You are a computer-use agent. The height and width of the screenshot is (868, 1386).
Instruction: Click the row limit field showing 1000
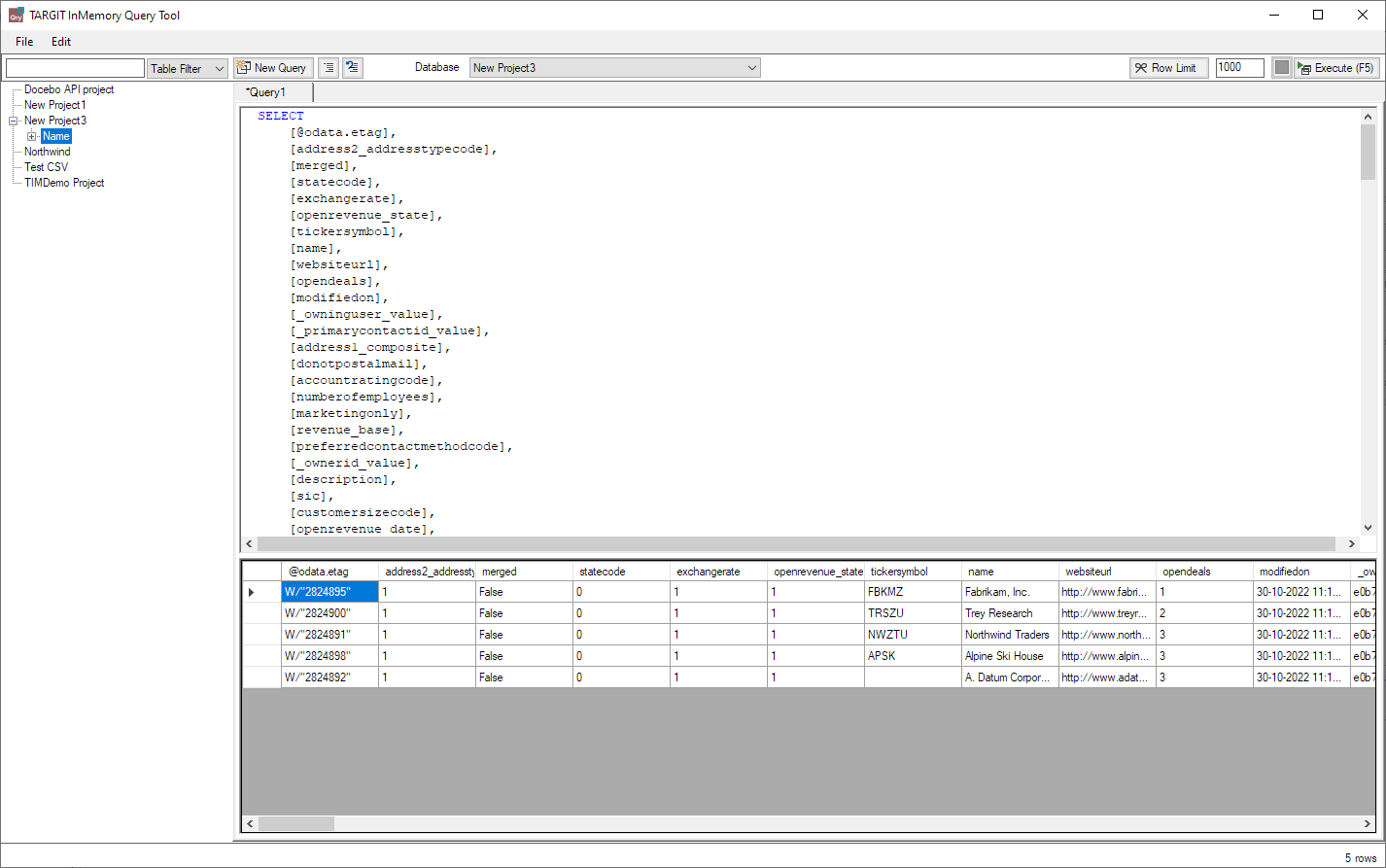(x=1240, y=68)
